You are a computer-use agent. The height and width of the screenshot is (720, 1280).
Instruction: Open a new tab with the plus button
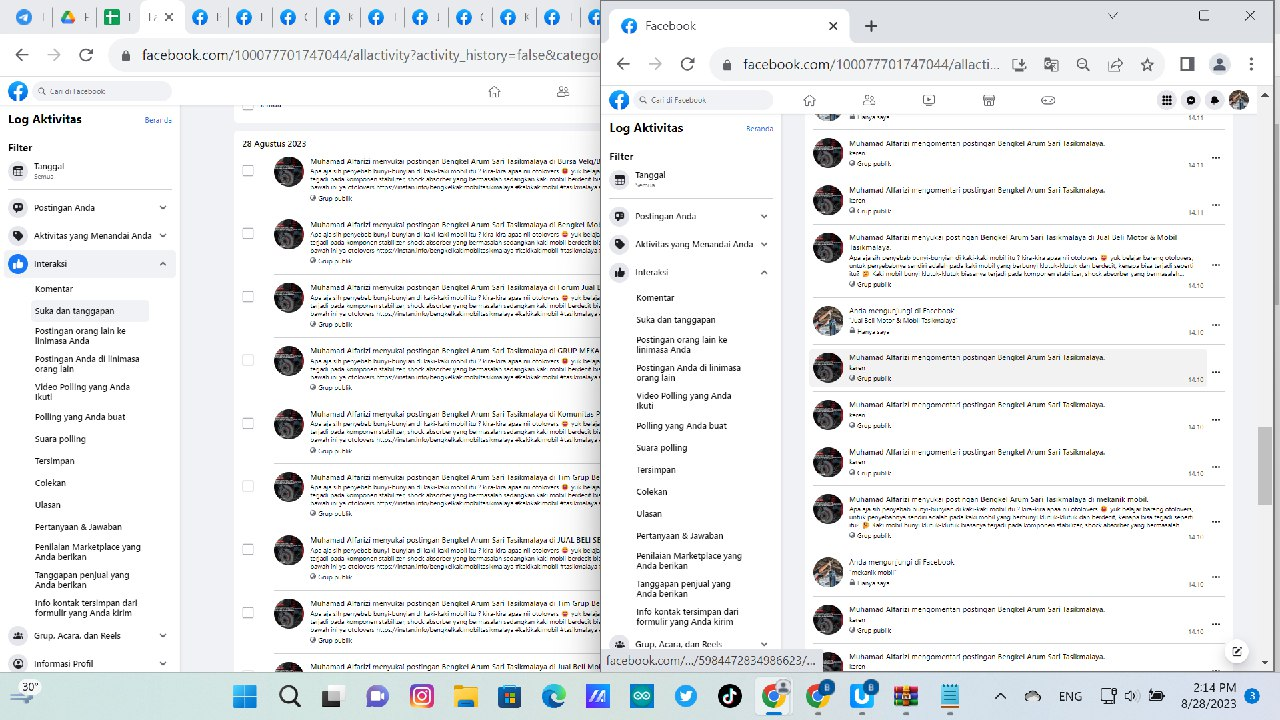click(871, 26)
